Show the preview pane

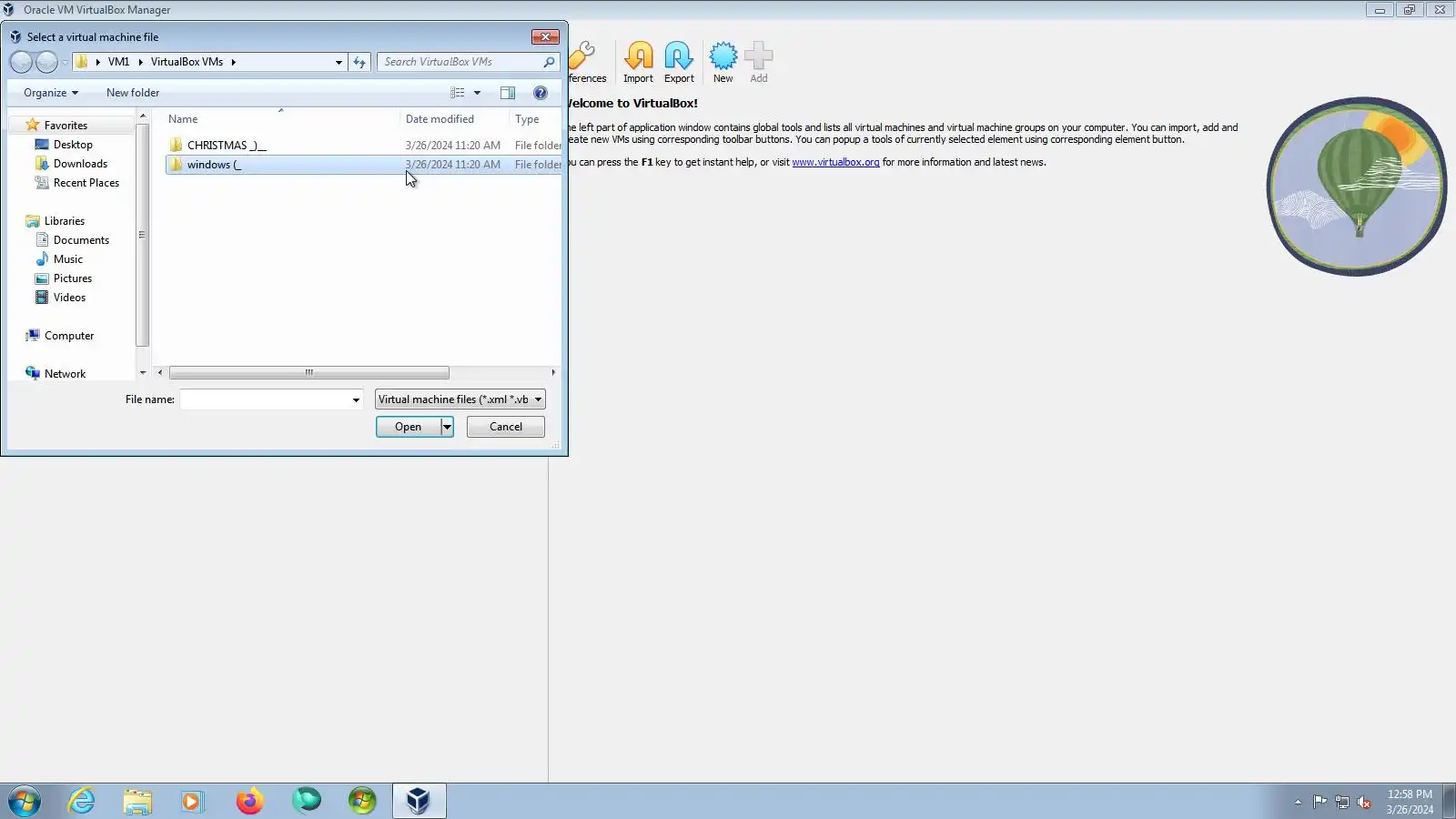tap(508, 93)
